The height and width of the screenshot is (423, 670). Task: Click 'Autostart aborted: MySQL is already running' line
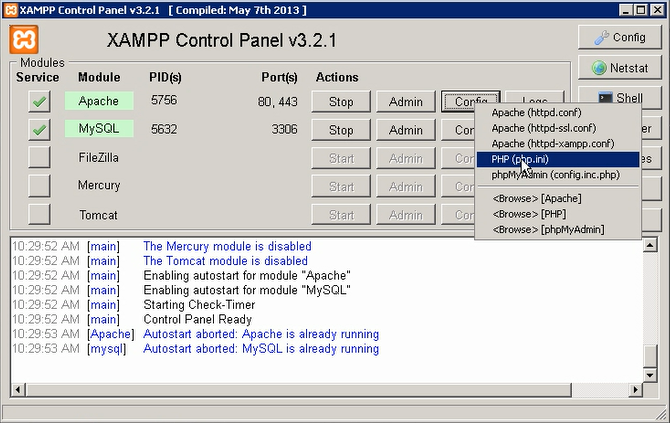[261, 349]
